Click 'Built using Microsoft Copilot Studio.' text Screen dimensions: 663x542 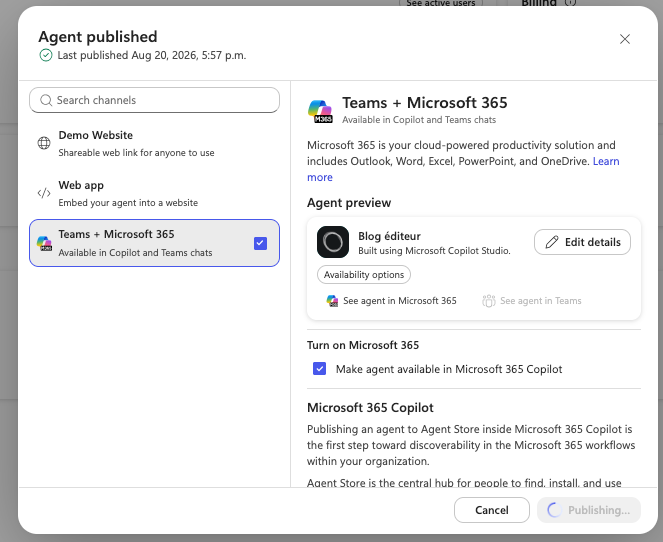[434, 251]
